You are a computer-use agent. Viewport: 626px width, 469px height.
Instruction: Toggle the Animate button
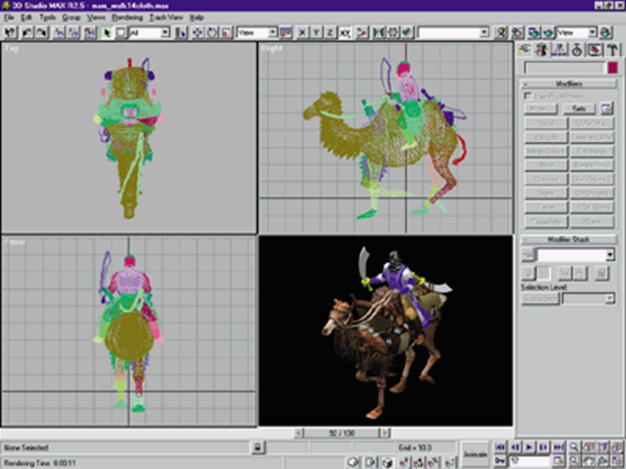click(473, 451)
